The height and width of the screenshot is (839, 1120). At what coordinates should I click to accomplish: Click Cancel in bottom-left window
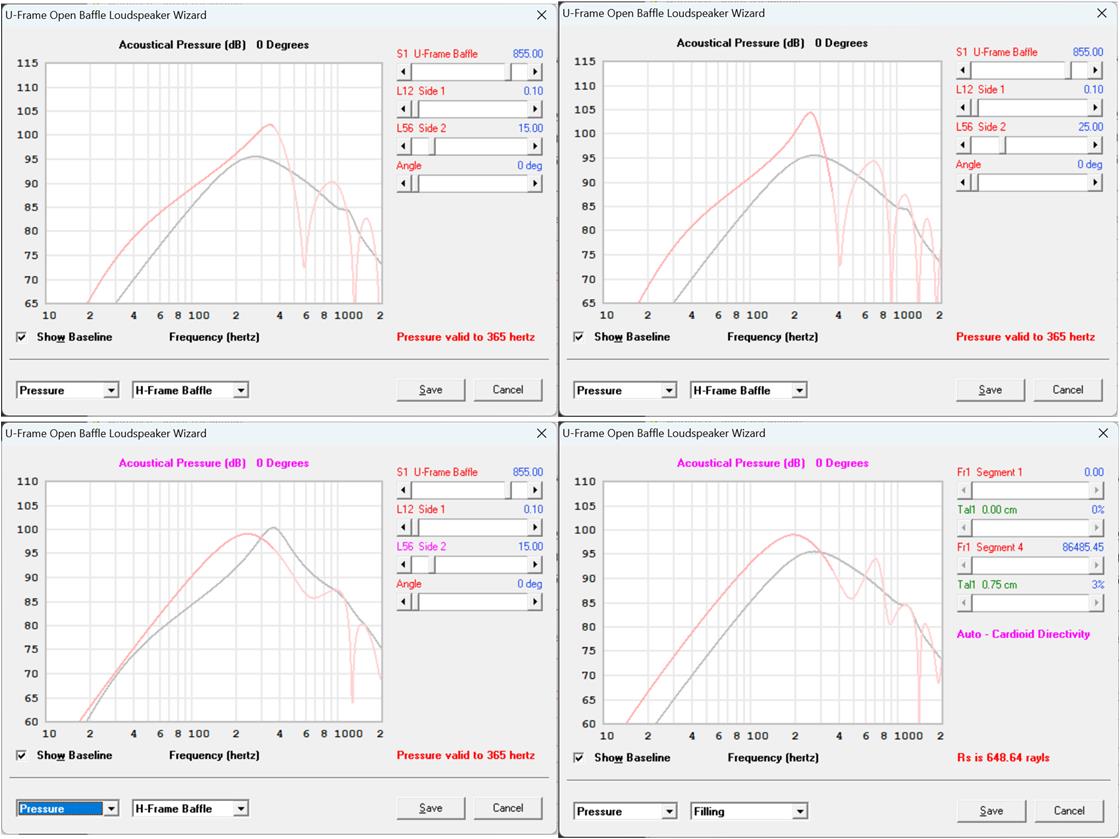[508, 808]
